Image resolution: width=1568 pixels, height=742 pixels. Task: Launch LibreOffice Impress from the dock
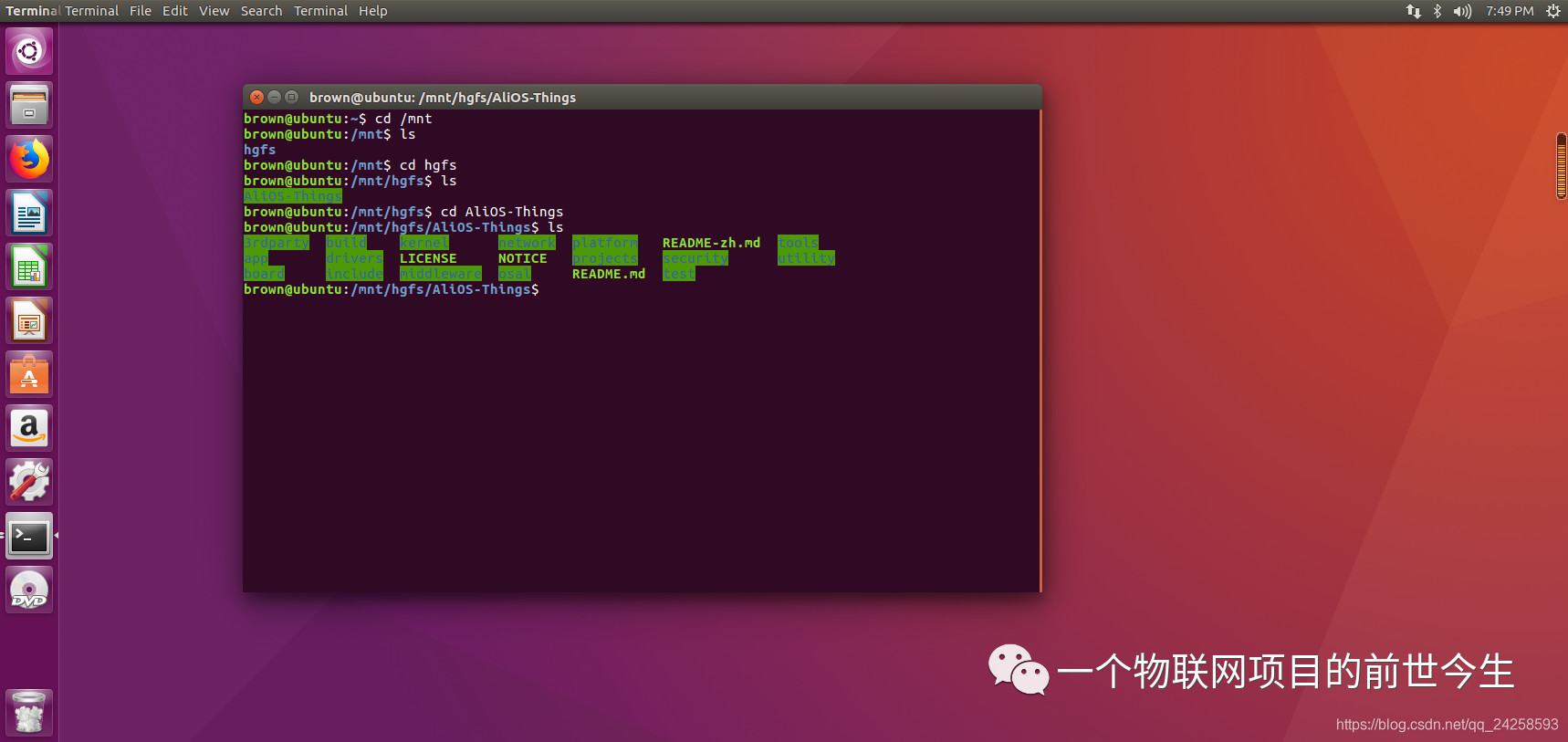pyautogui.click(x=29, y=320)
